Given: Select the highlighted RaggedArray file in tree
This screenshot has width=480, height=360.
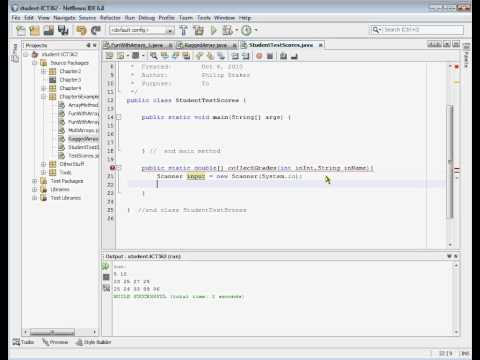Looking at the screenshot, I should tap(83, 139).
